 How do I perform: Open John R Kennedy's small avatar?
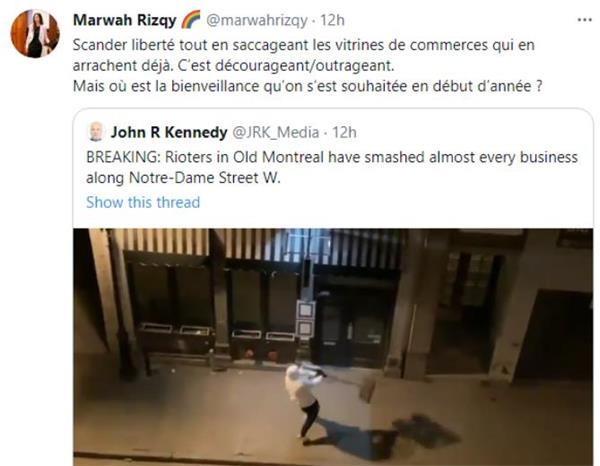(x=96, y=132)
